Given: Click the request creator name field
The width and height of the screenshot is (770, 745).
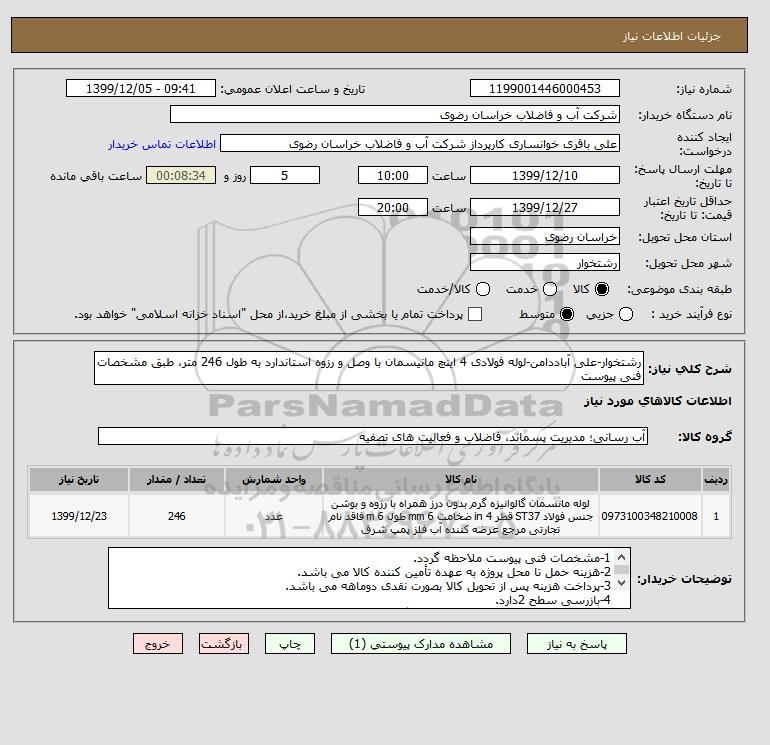Looking at the screenshot, I should (420, 144).
